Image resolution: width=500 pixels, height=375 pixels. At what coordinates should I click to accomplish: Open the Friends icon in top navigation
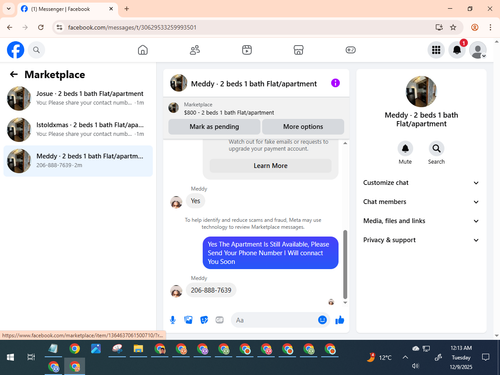pyautogui.click(x=195, y=50)
